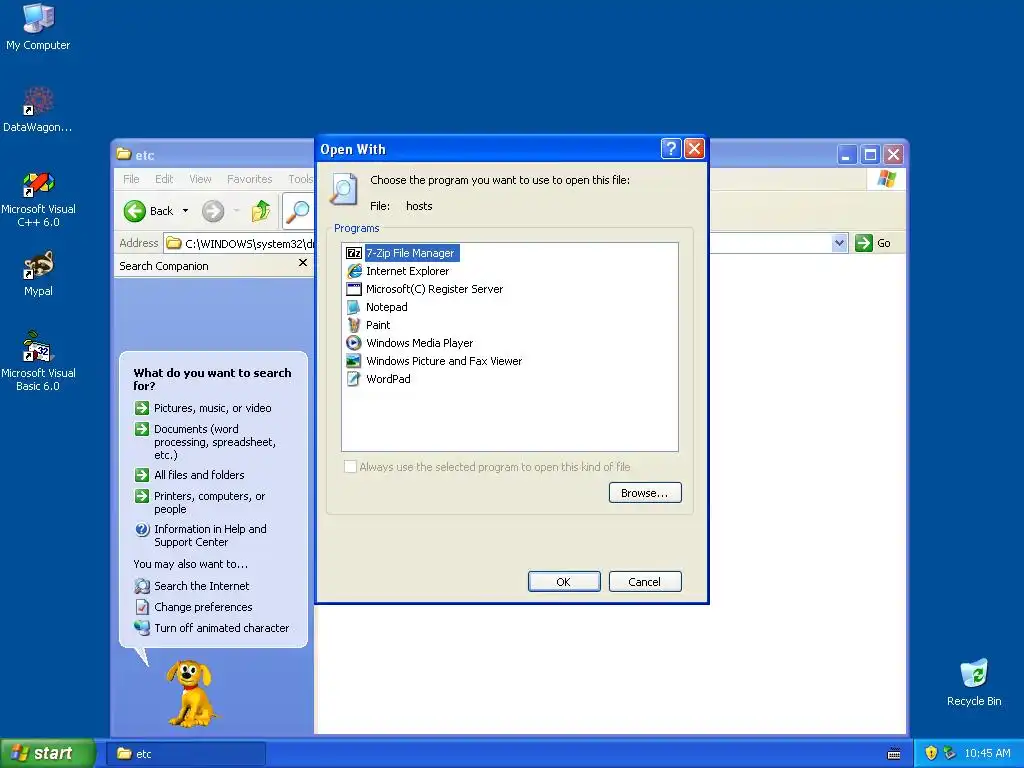Select 7-Zip File Manager program icon
Image resolution: width=1024 pixels, height=768 pixels.
[354, 253]
